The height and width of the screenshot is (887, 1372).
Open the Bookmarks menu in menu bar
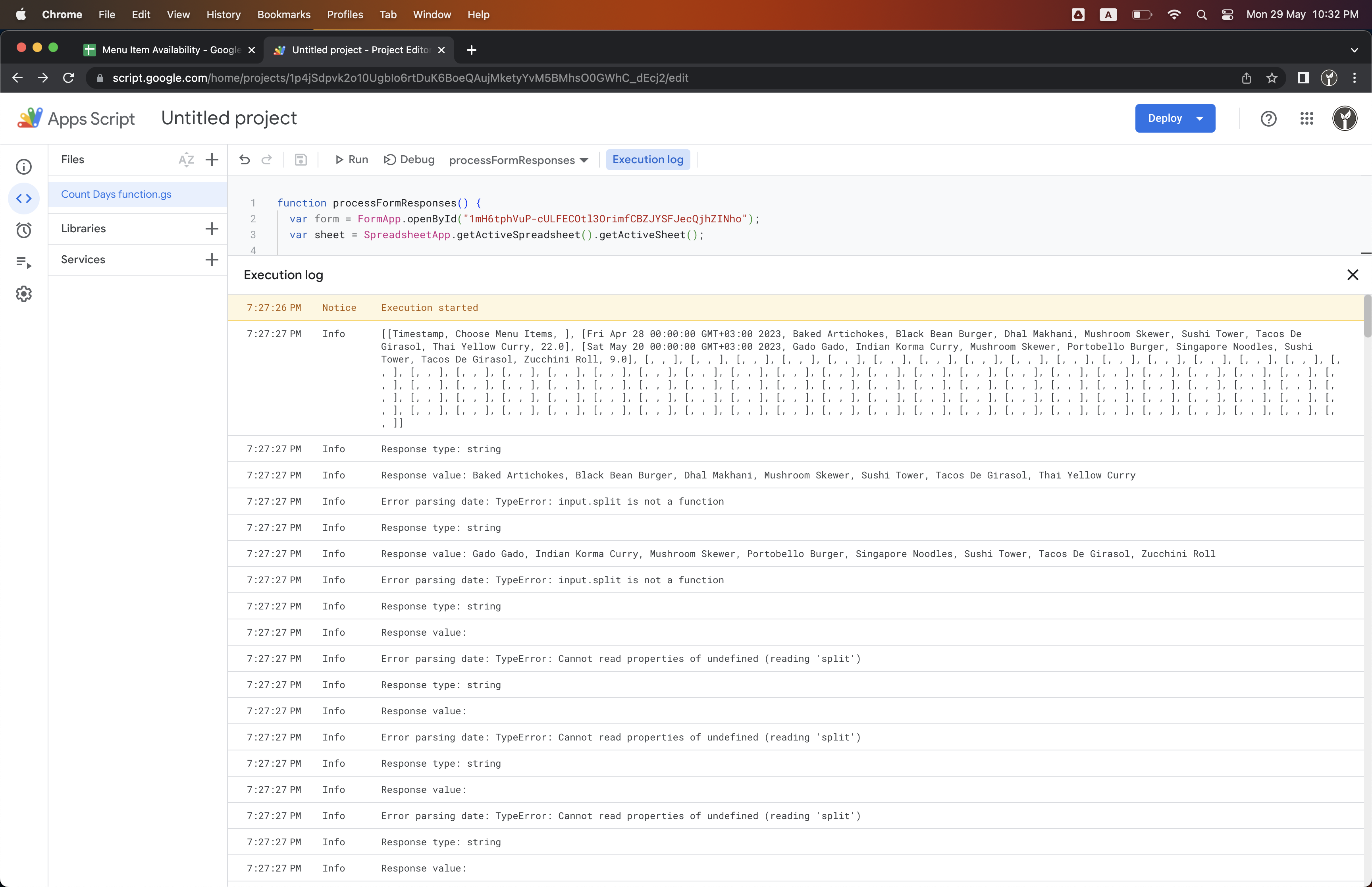point(283,14)
